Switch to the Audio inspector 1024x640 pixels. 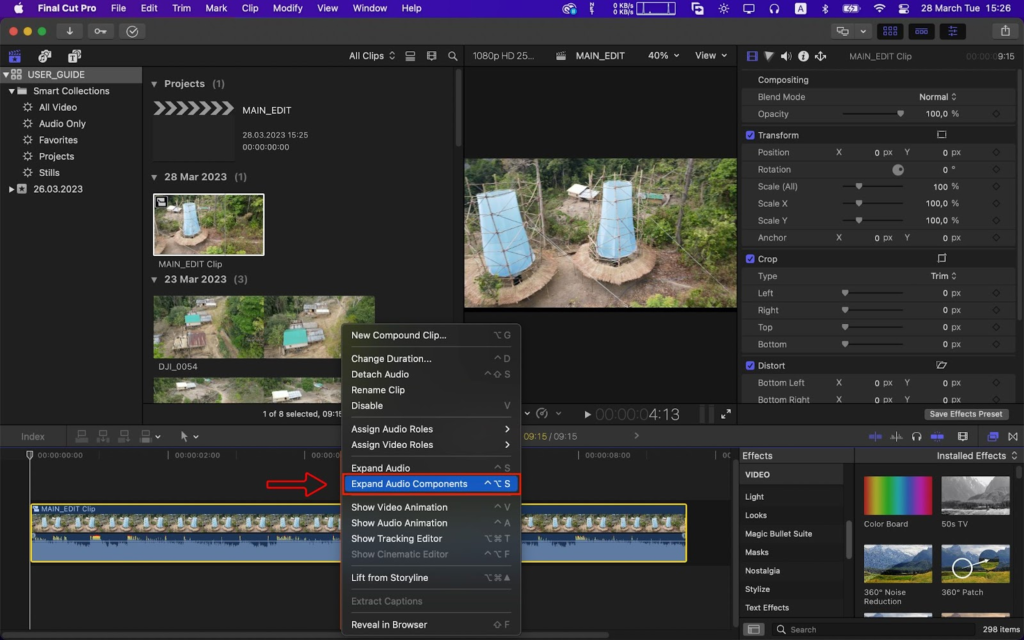click(x=786, y=56)
